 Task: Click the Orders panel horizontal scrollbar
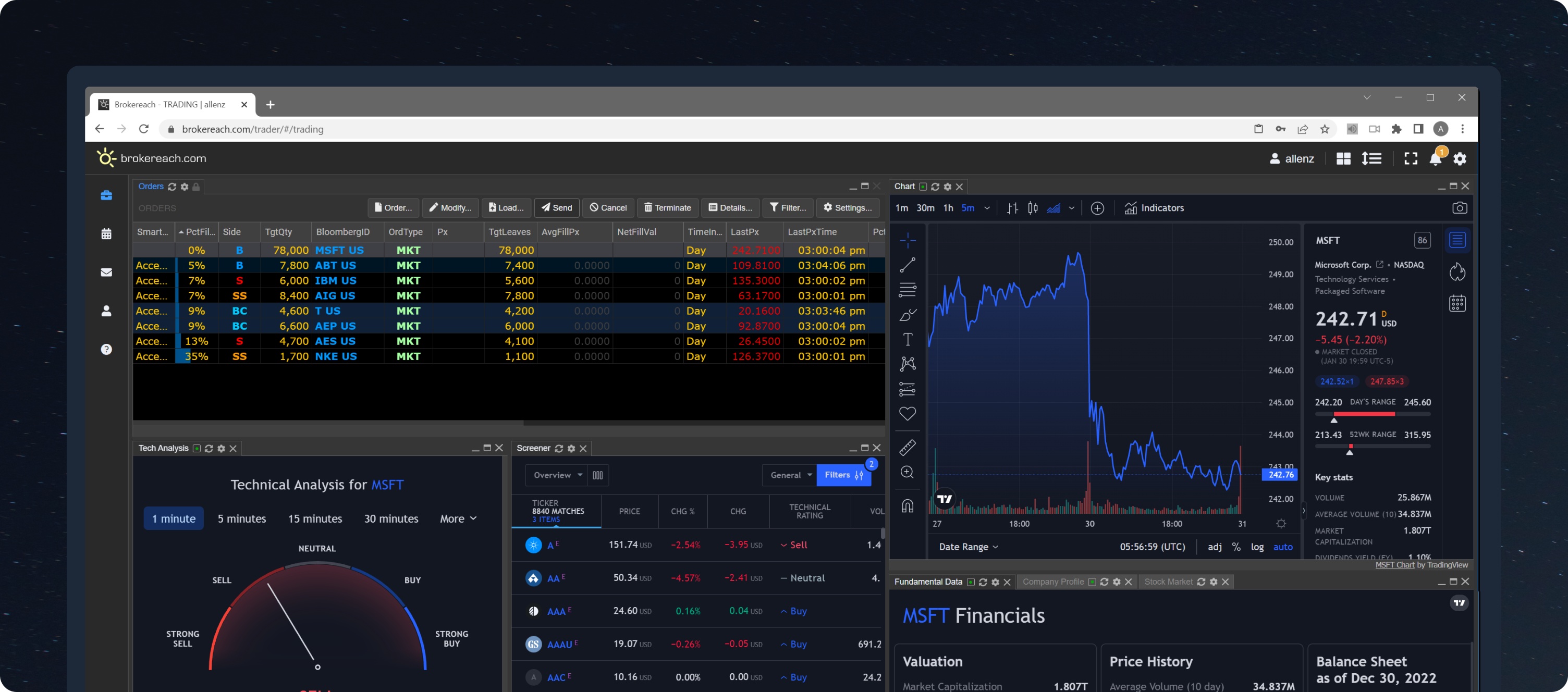(x=329, y=423)
